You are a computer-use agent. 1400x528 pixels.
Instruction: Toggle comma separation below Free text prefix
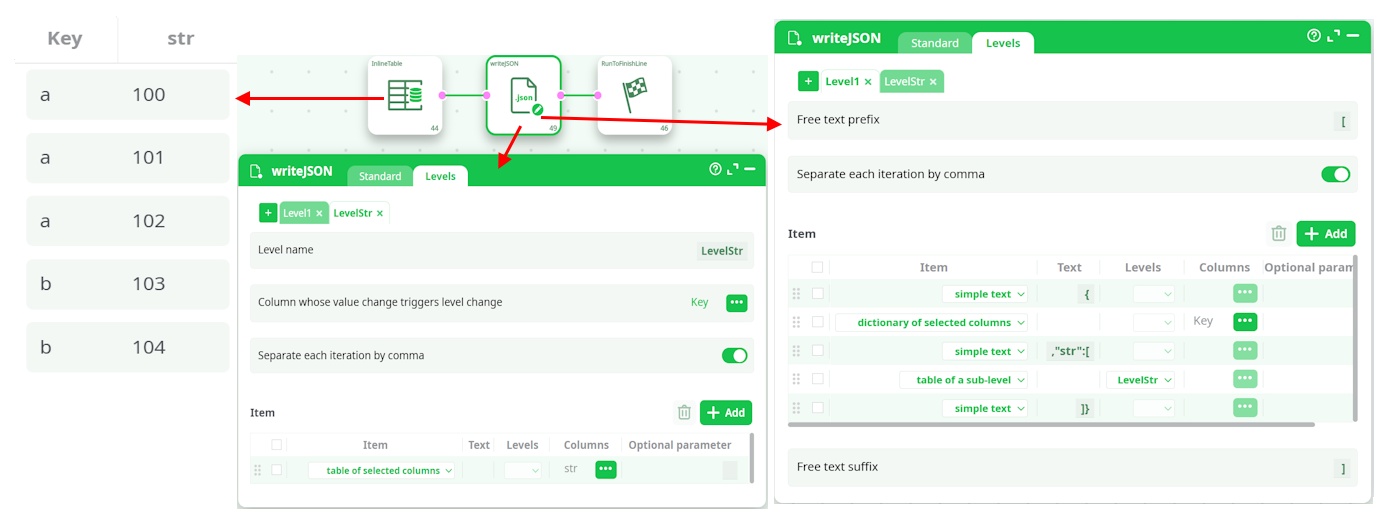(1335, 174)
